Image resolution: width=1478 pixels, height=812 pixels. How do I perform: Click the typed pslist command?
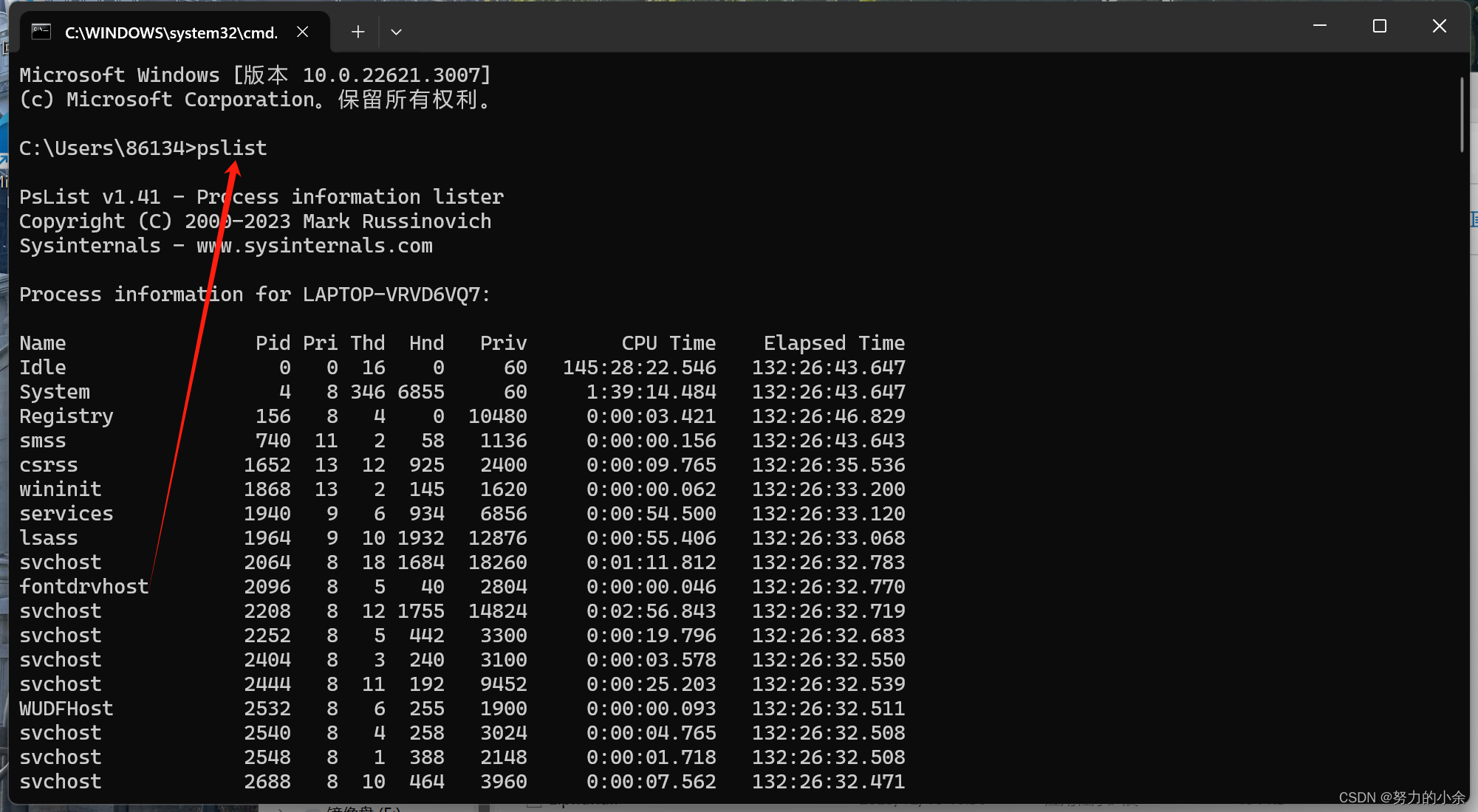tap(231, 148)
